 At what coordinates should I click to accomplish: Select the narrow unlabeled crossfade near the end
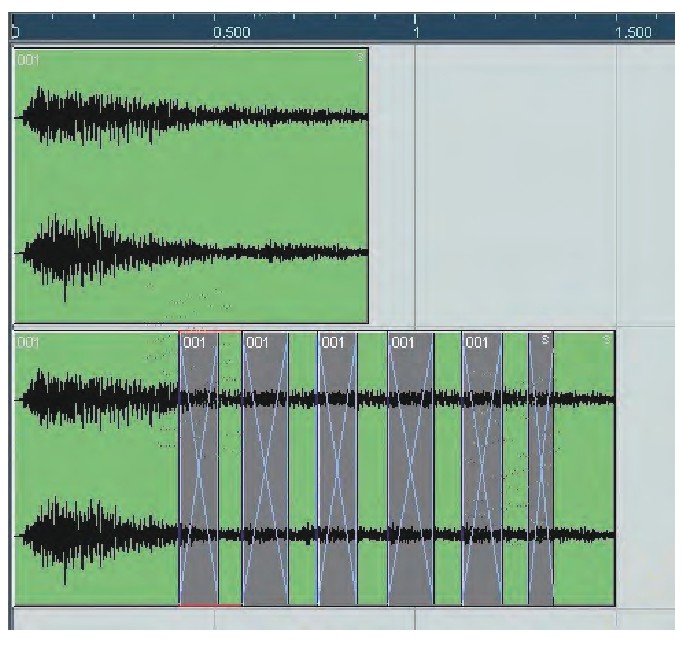tap(541, 468)
